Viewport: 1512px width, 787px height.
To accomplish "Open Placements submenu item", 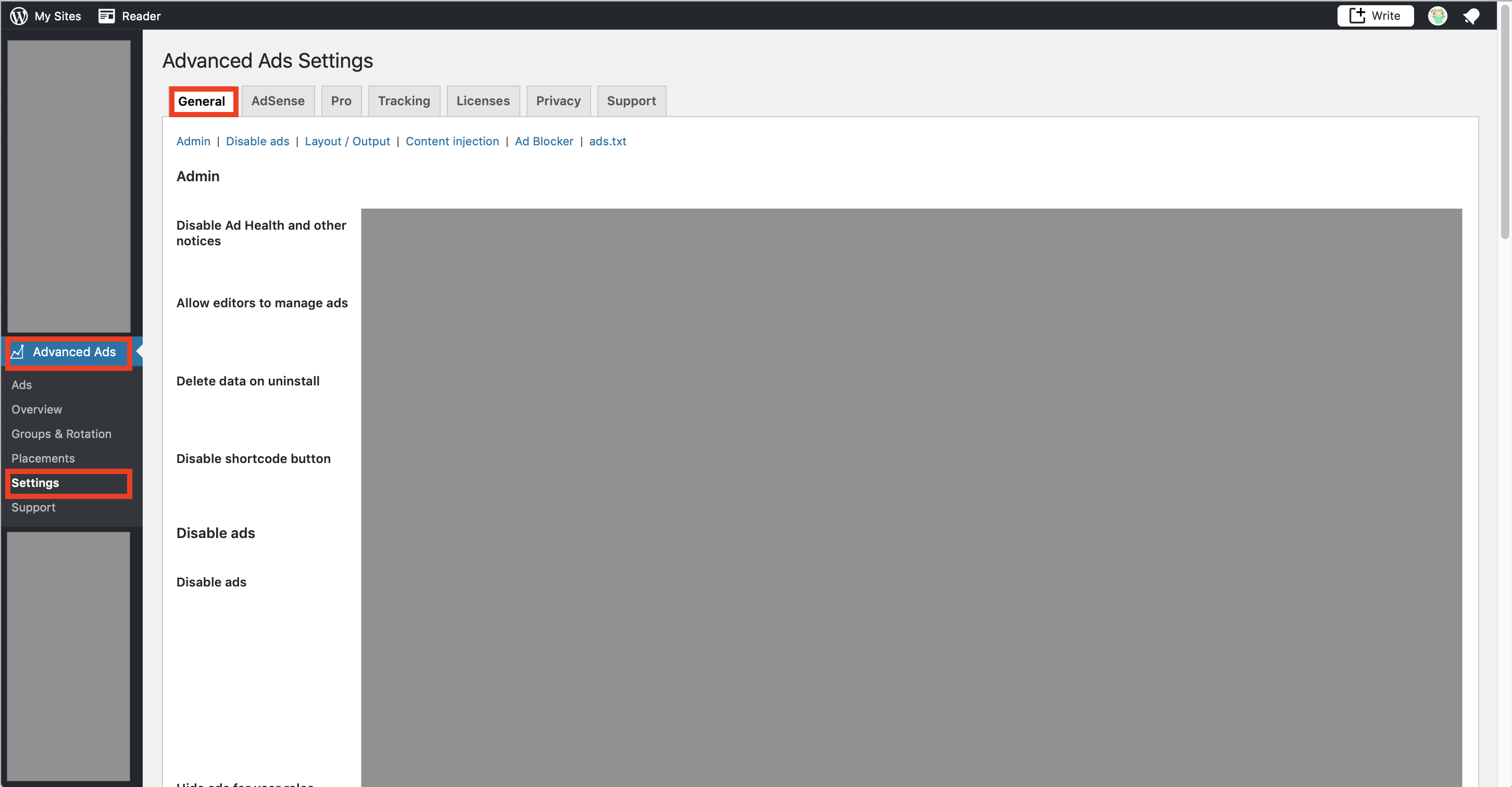I will [43, 458].
